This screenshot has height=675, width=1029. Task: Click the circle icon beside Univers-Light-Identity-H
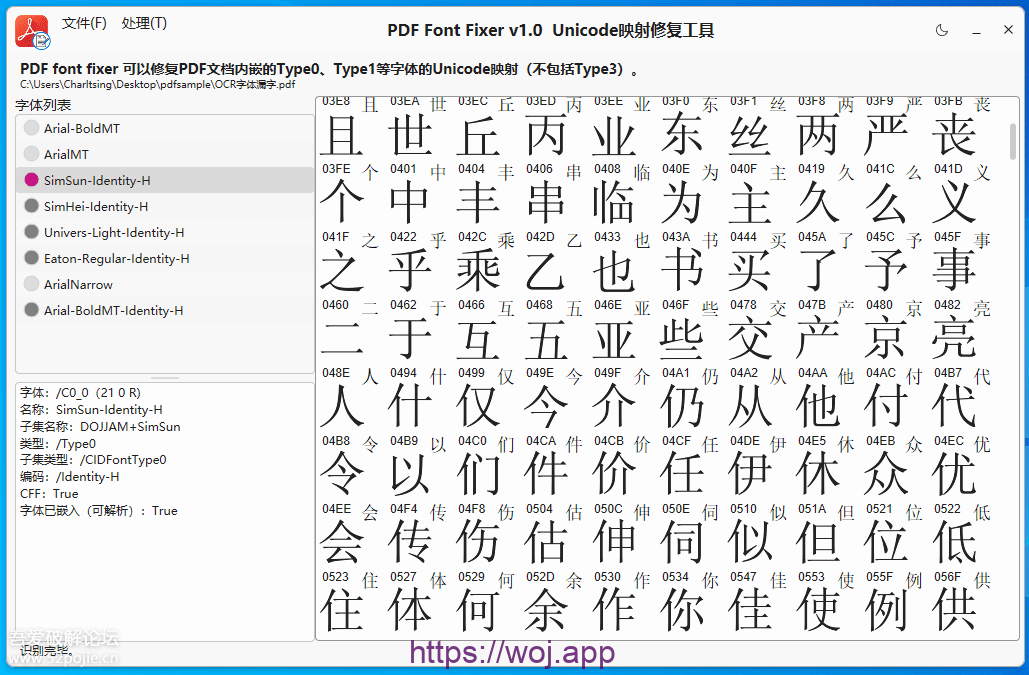coord(31,232)
